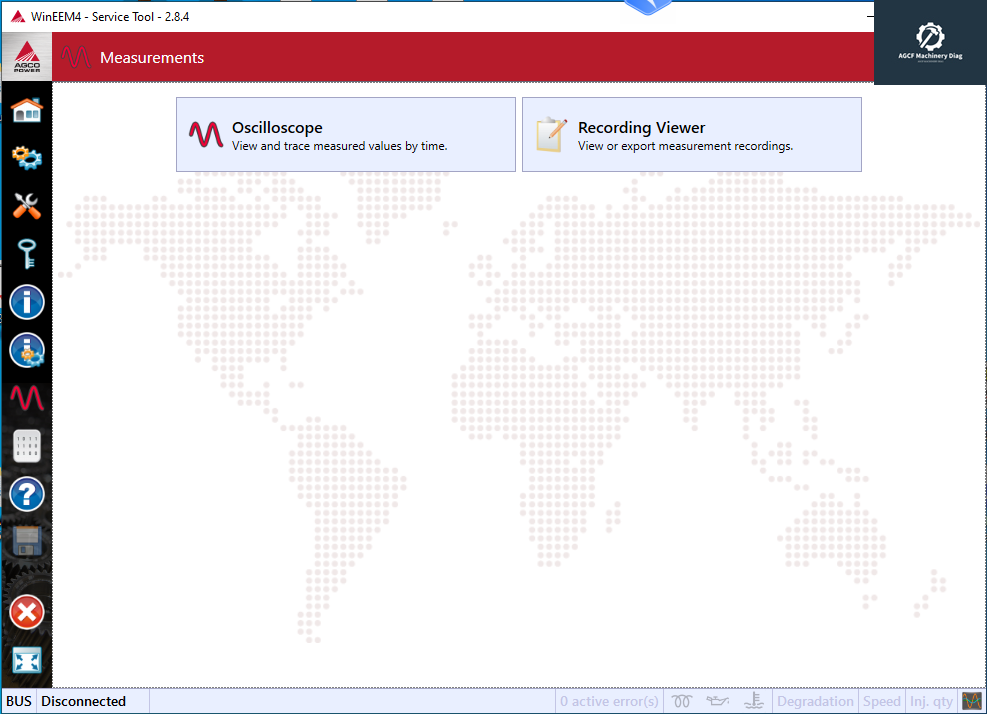Select the red waveform Measurements sidebar icon

(x=27, y=398)
